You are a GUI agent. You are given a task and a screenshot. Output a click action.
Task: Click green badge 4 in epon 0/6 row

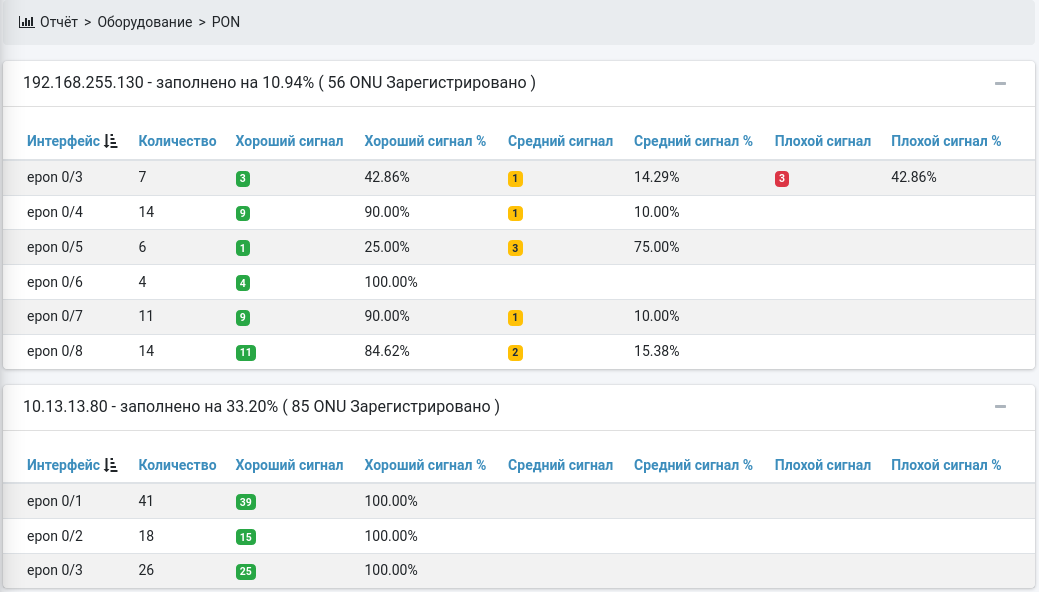(243, 283)
